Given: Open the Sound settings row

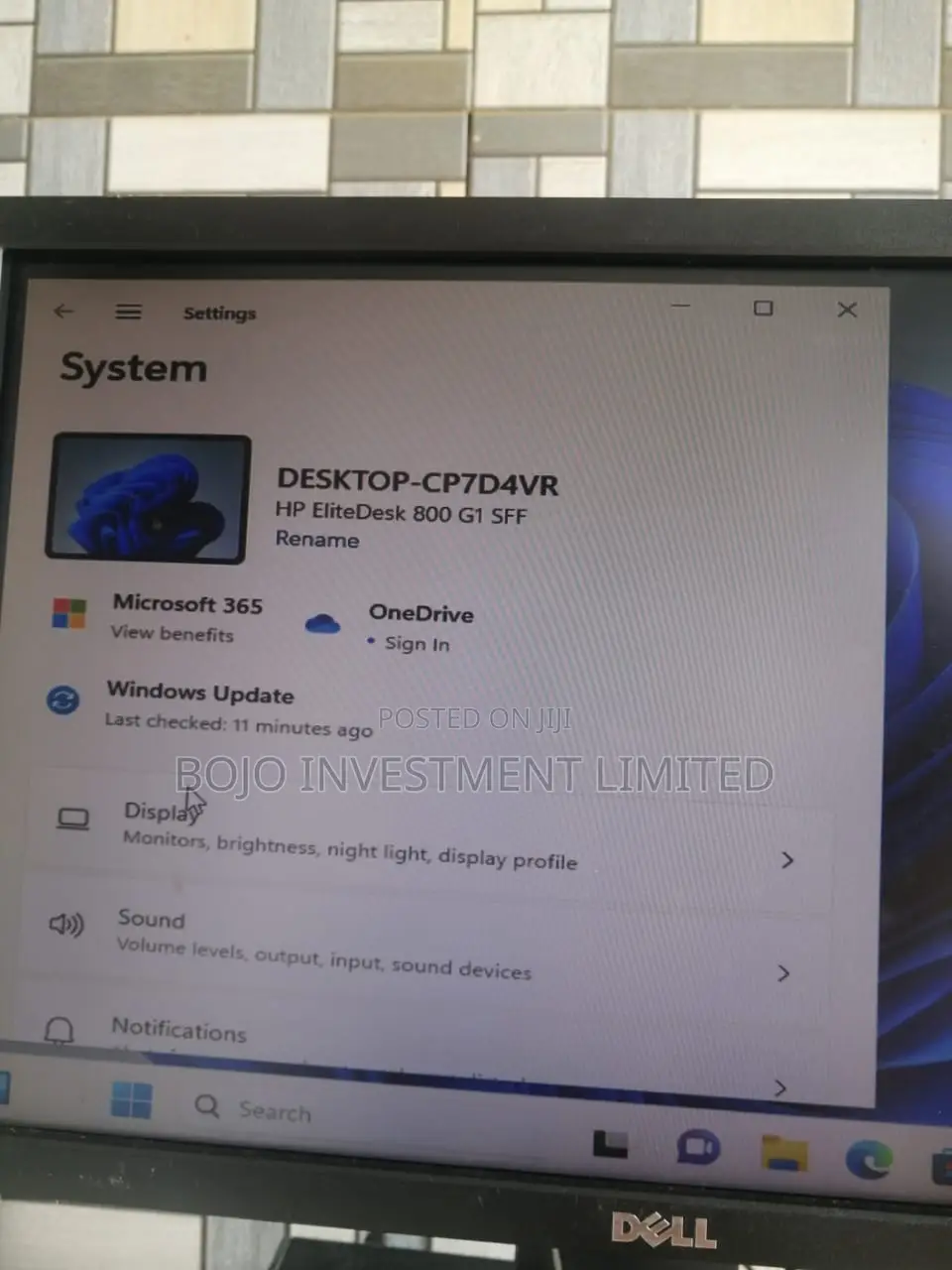Looking at the screenshot, I should point(426,948).
